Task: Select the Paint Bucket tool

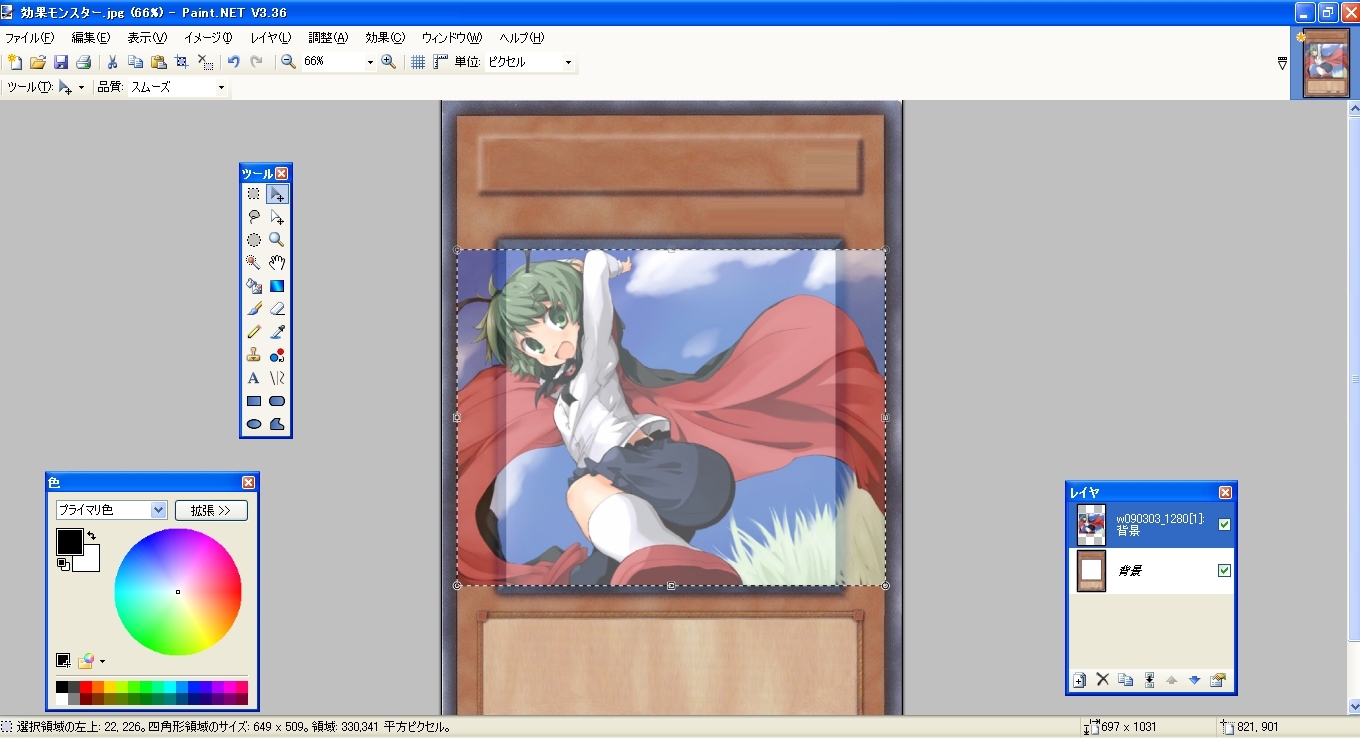Action: [254, 286]
